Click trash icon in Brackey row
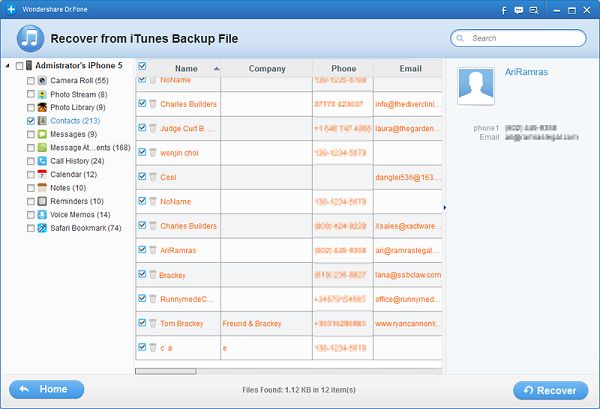 tap(153, 274)
